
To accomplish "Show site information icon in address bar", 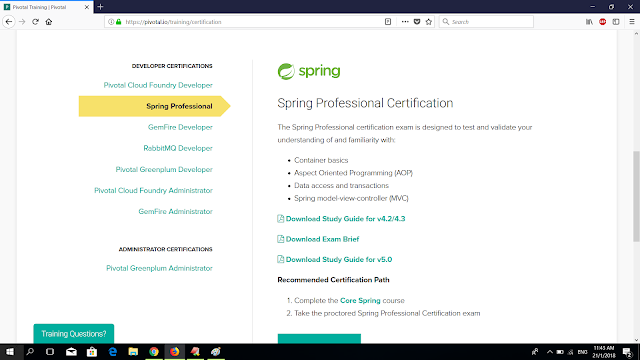I will point(111,22).
